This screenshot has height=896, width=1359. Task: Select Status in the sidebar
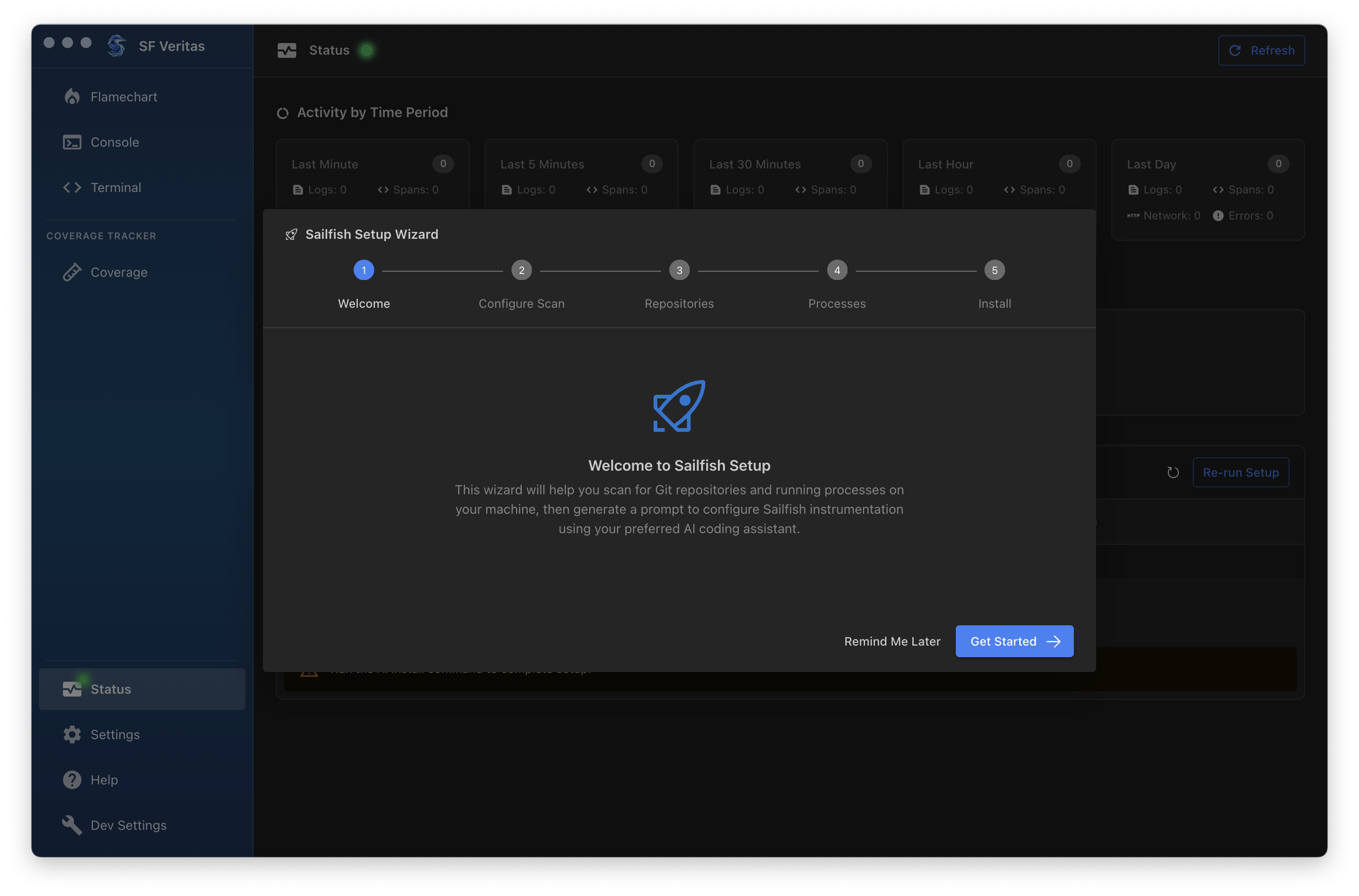(112, 689)
